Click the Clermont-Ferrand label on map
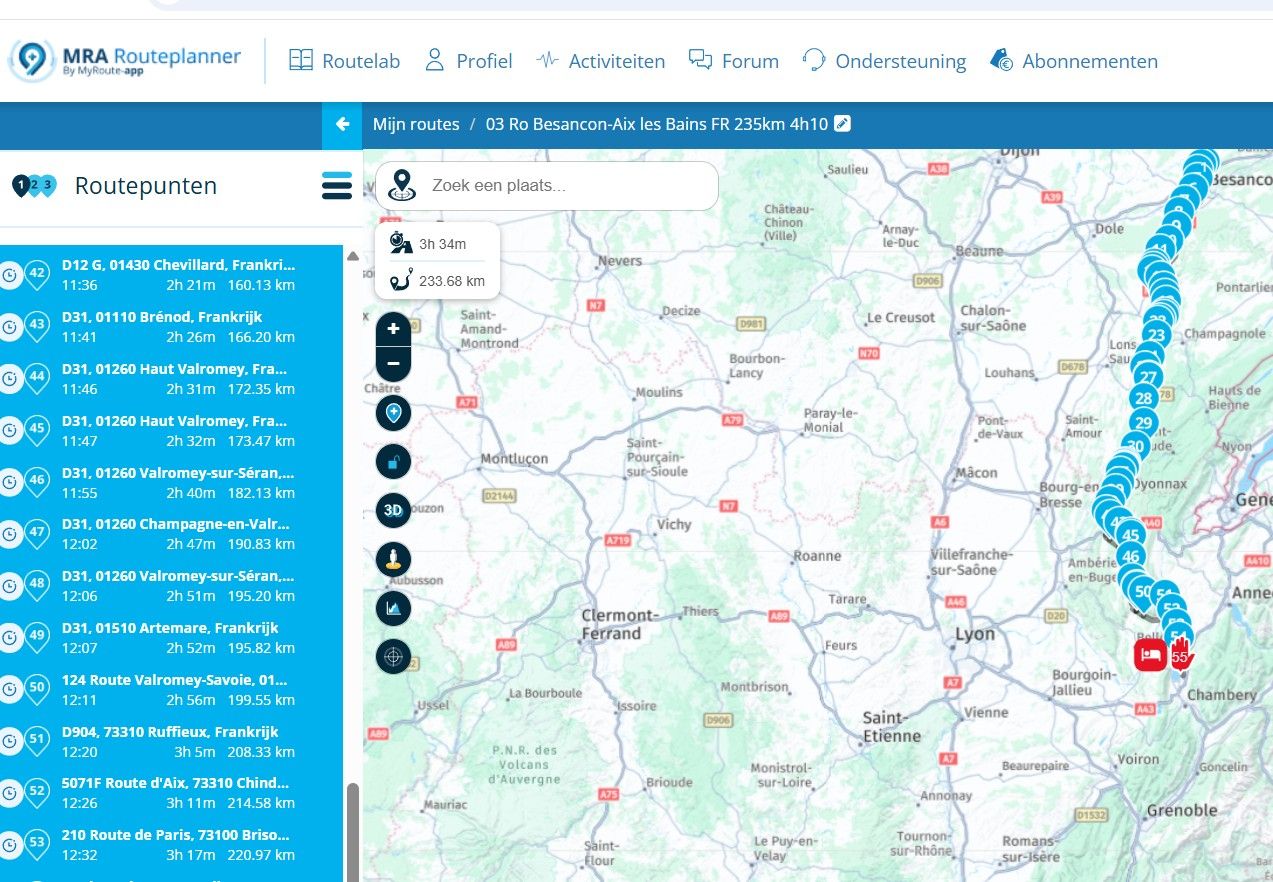1273x882 pixels. click(x=622, y=624)
